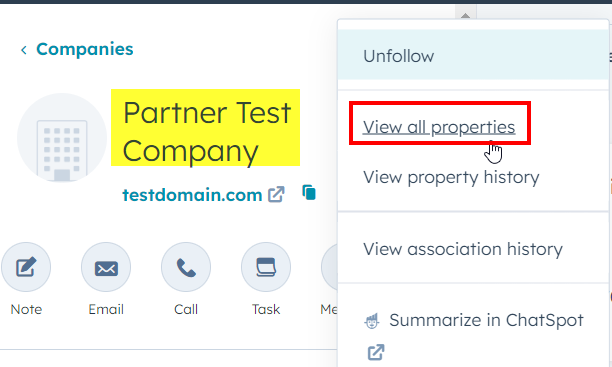Choose View association history
Image resolution: width=612 pixels, height=367 pixels.
pyautogui.click(x=463, y=249)
